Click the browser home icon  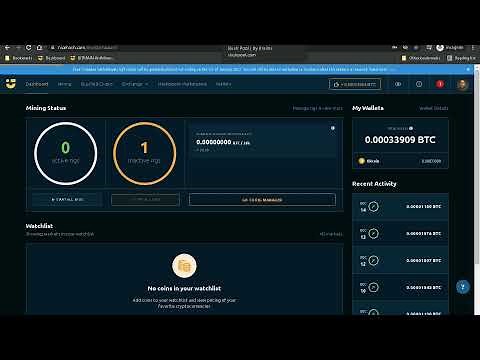click(39, 48)
